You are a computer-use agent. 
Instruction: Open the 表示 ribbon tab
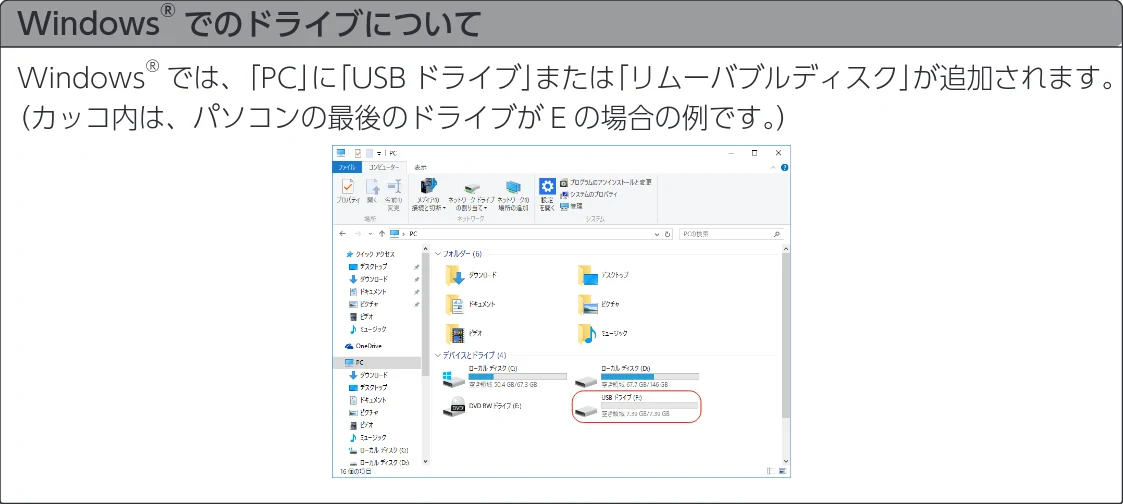(x=421, y=166)
